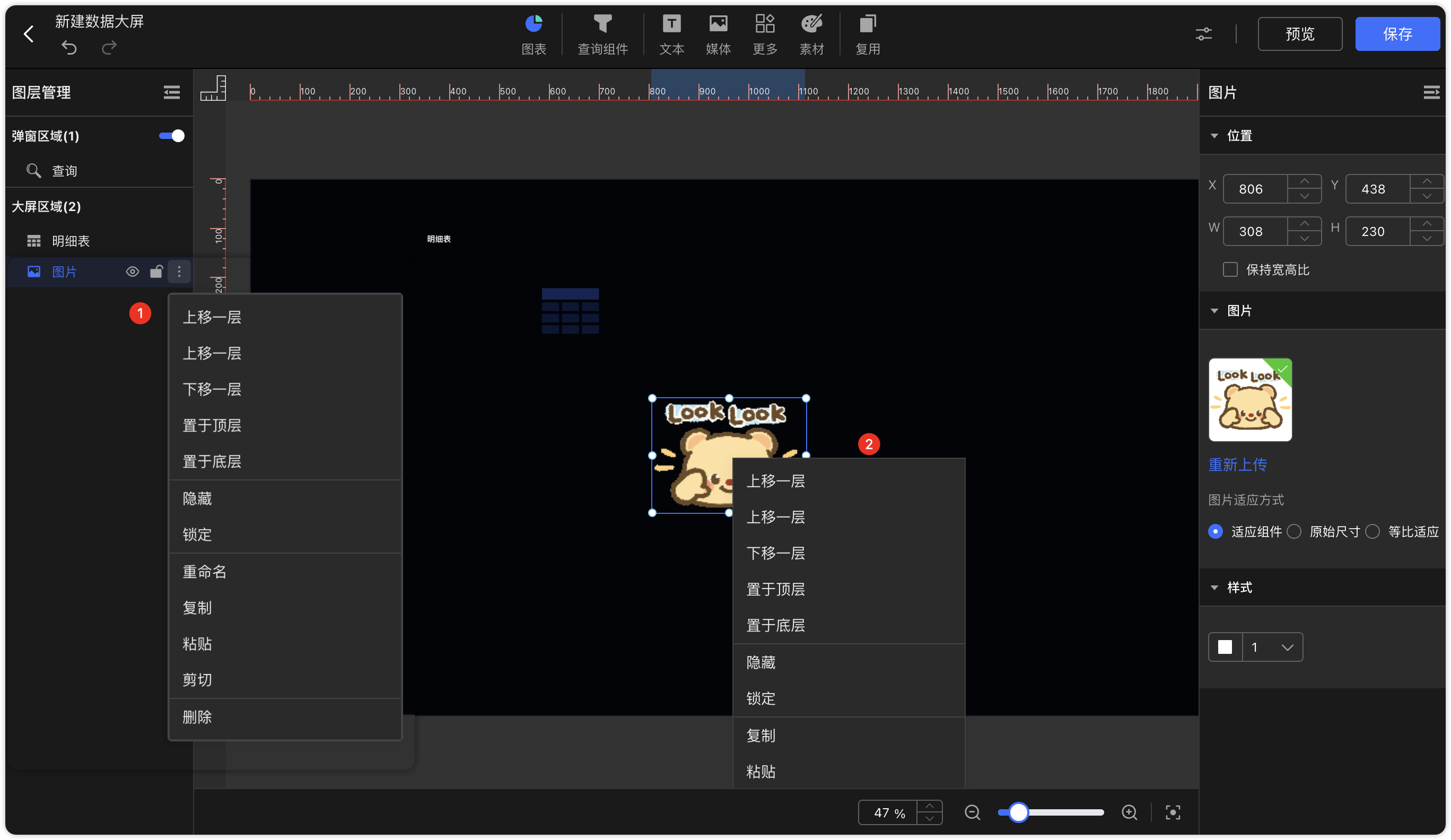Zoom out with the minus magnifier
The height and width of the screenshot is (840, 1451).
[x=972, y=812]
